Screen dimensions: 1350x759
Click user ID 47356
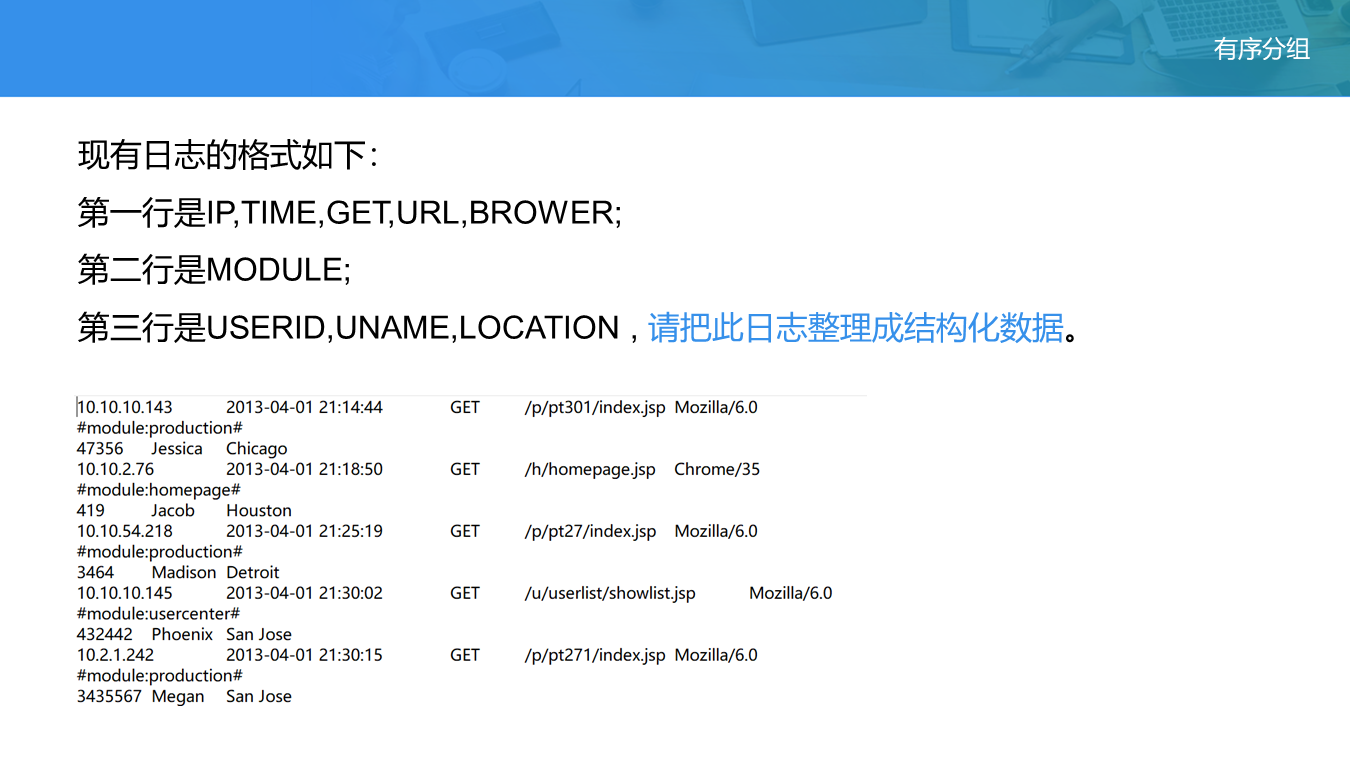100,449
